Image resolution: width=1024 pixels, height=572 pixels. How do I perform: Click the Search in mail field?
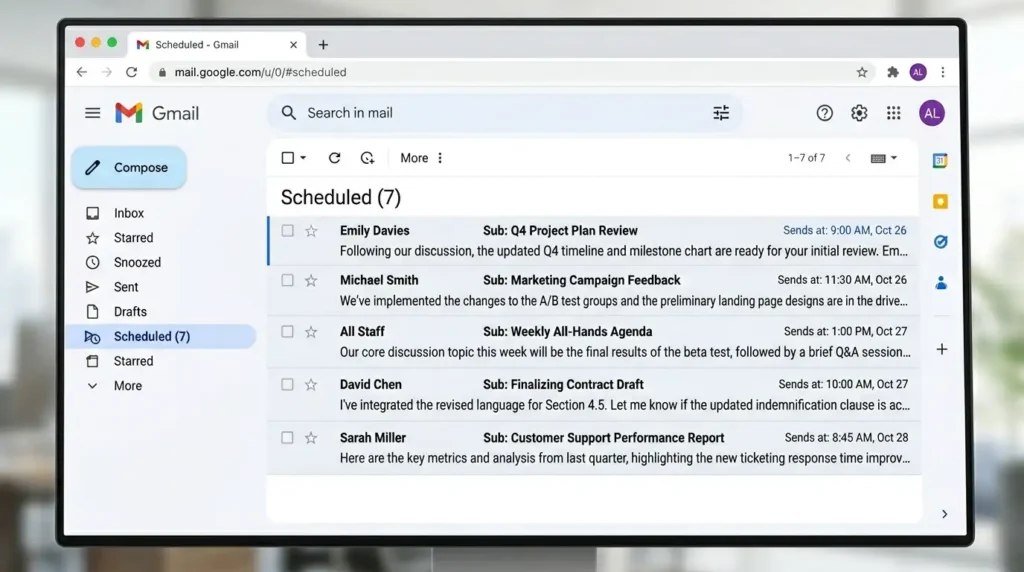coord(505,113)
